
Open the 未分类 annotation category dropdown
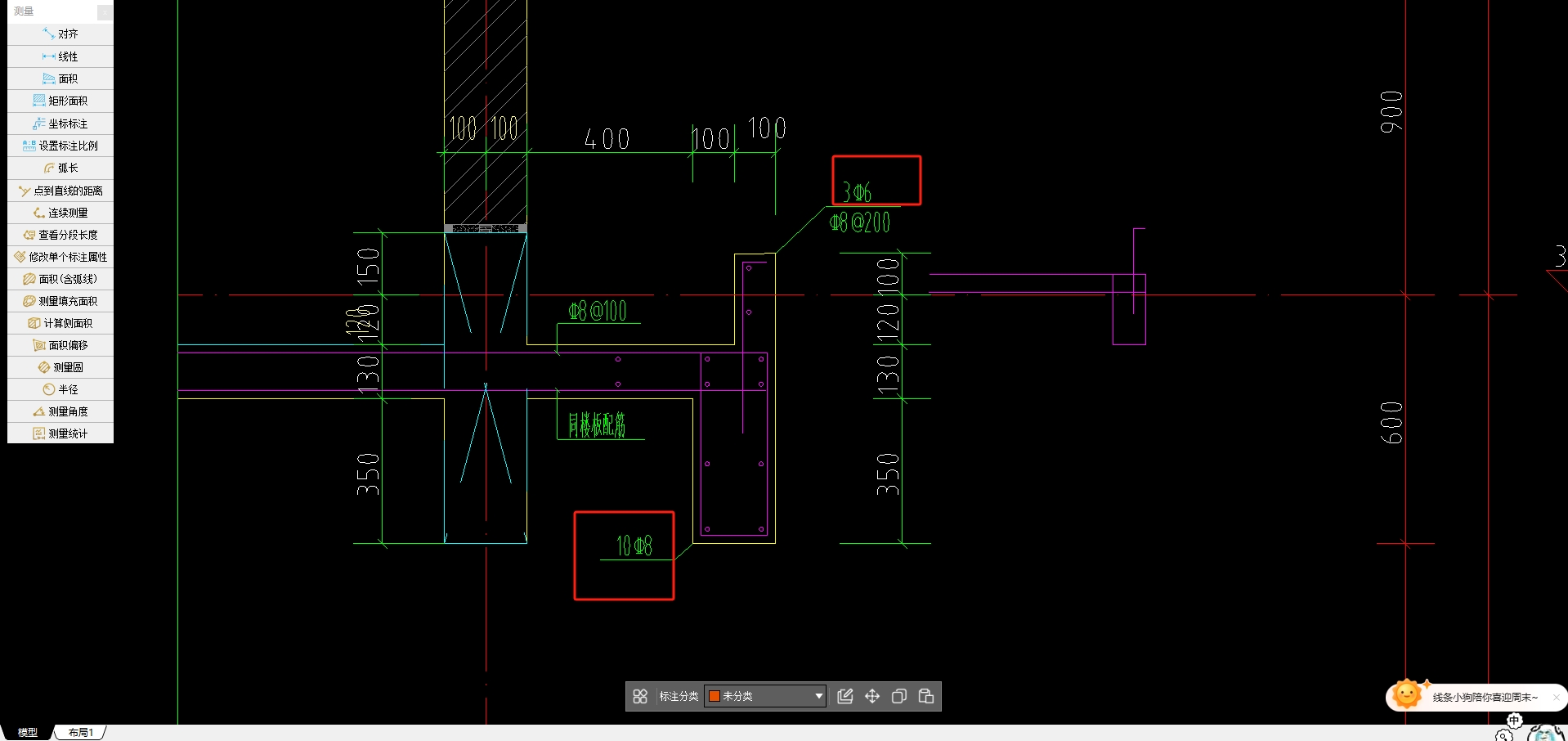click(x=765, y=696)
